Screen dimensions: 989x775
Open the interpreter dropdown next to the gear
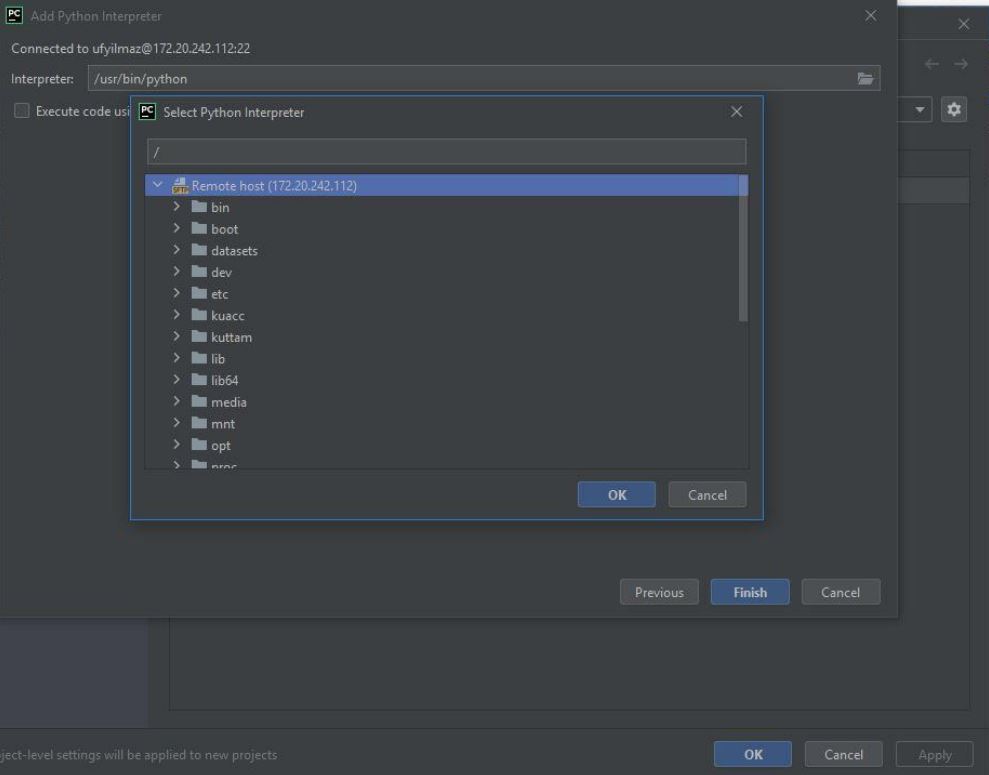919,109
